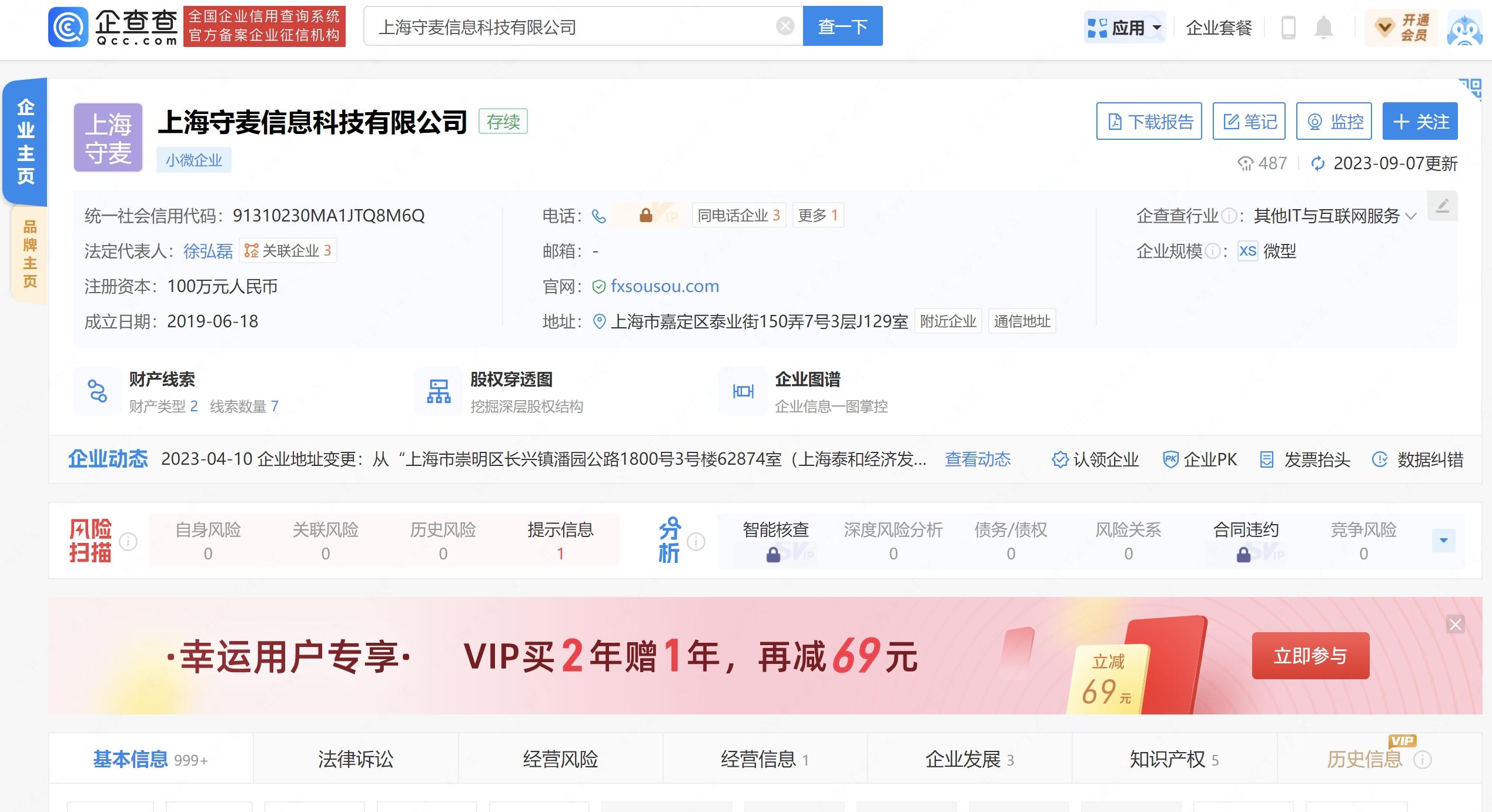Click the 下载报告 button
1492x812 pixels.
tap(1149, 122)
